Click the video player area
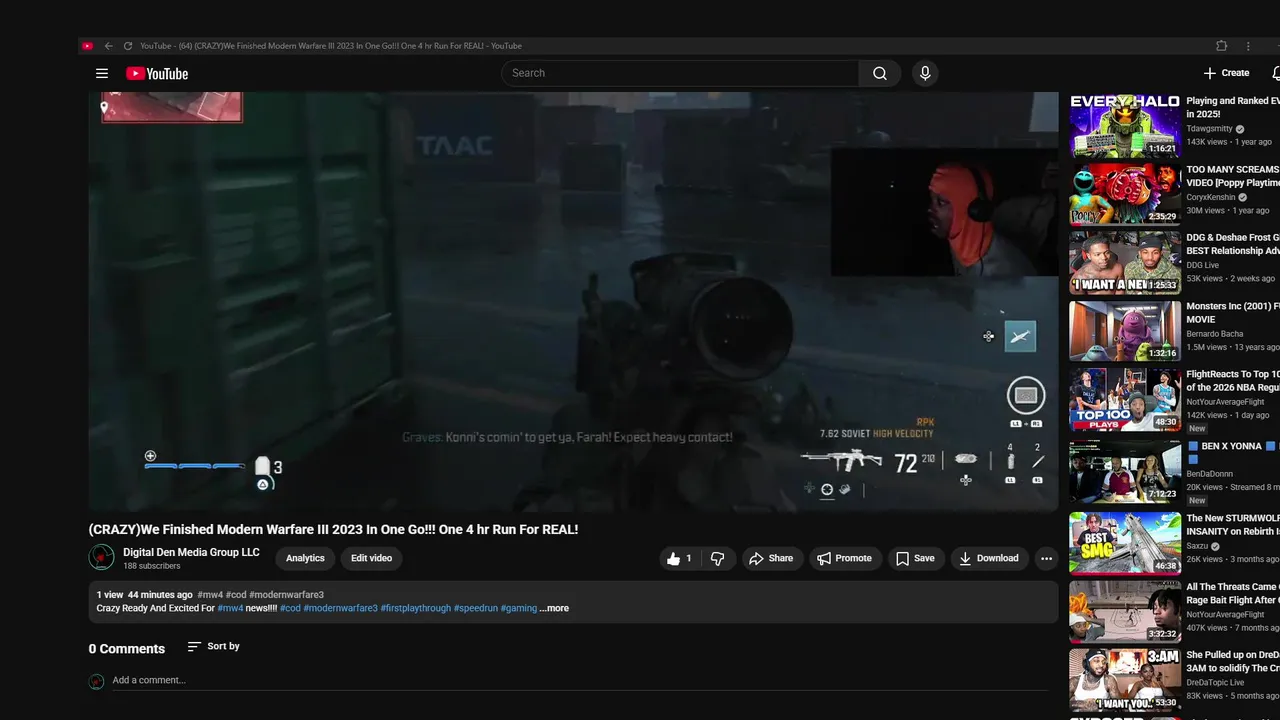Image resolution: width=1280 pixels, height=720 pixels. pyautogui.click(x=573, y=301)
